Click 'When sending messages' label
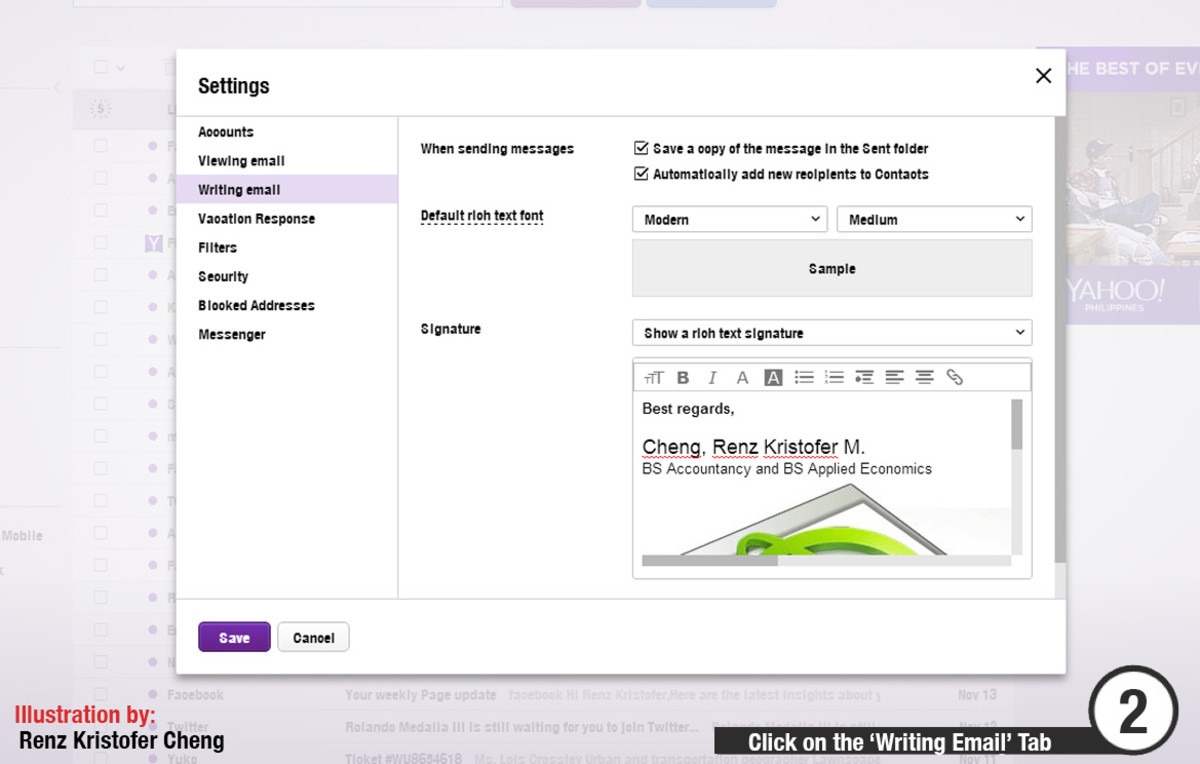Viewport: 1200px width, 764px height. pyautogui.click(x=497, y=149)
